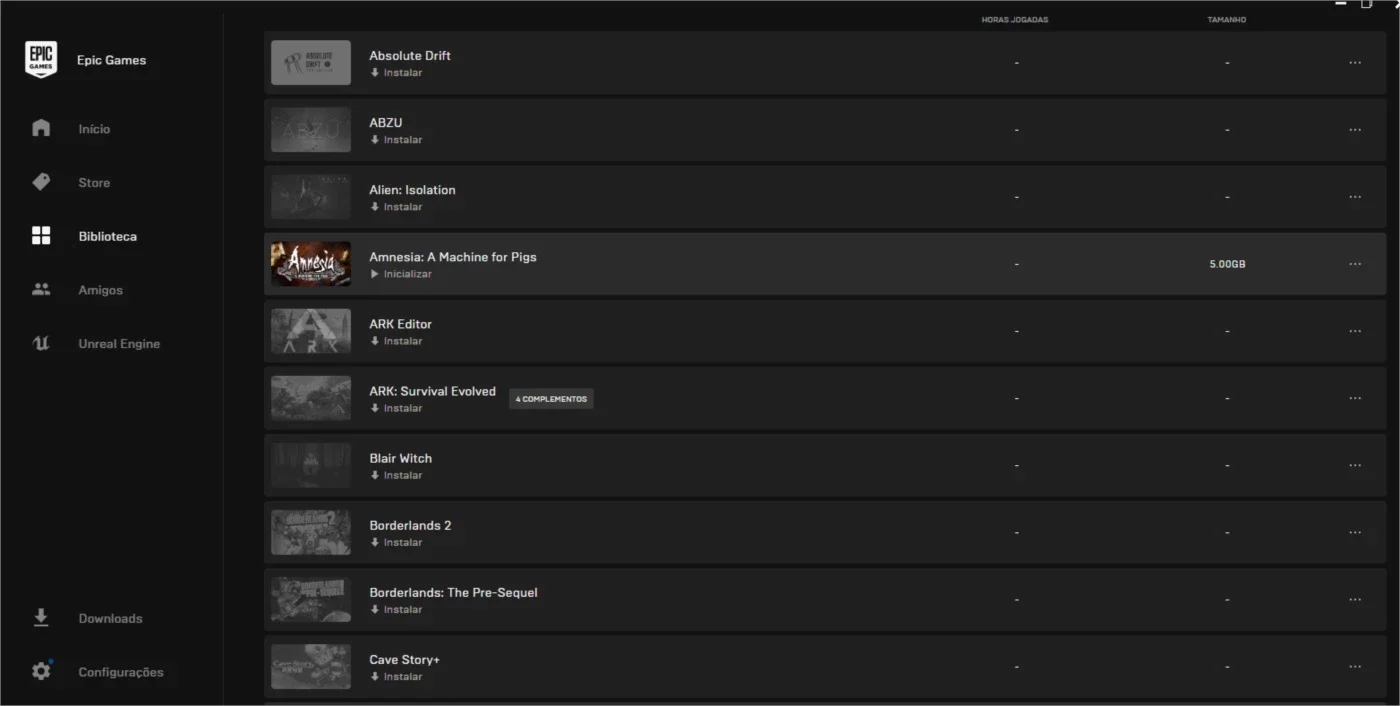Install ABZU via Instalar link
Viewport: 1400px width, 706px height.
pyautogui.click(x=396, y=140)
